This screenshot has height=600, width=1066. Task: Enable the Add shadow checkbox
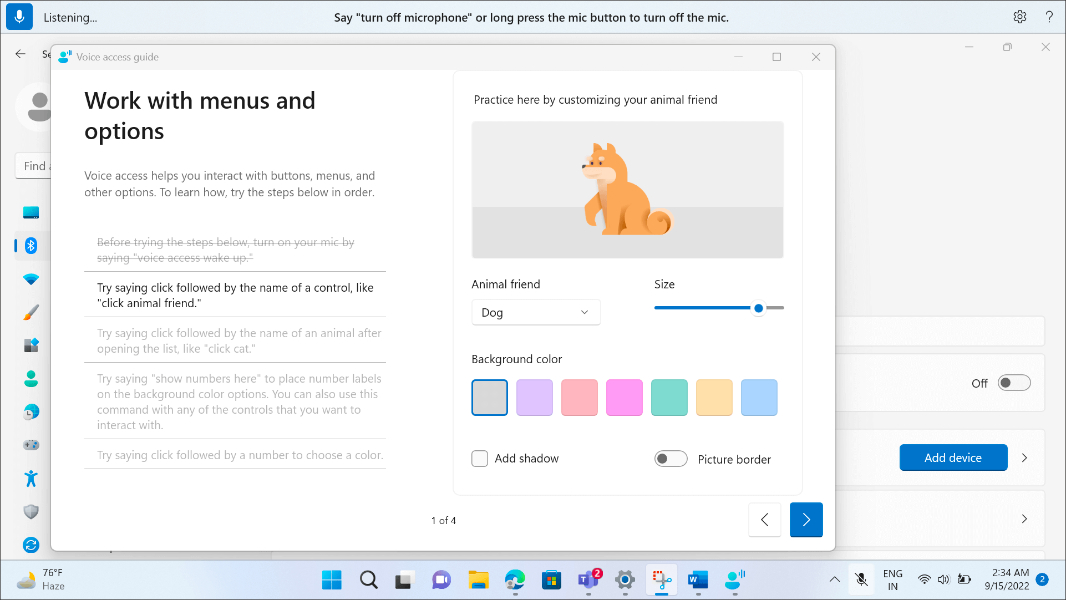479,458
